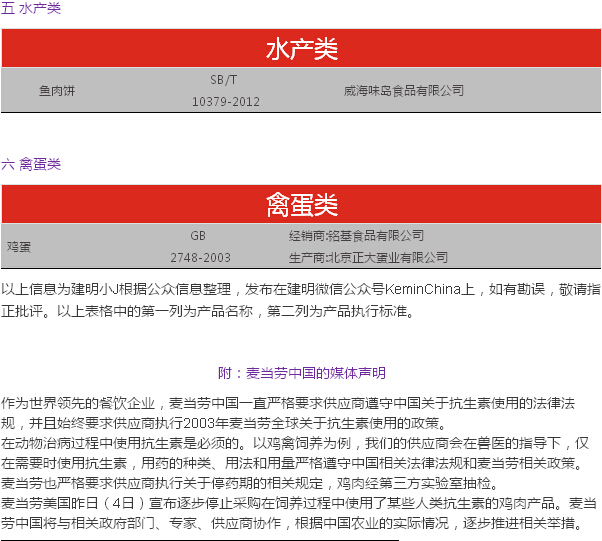Click the heading '附：麦当劳中国的媒体声明'

pos(301,373)
